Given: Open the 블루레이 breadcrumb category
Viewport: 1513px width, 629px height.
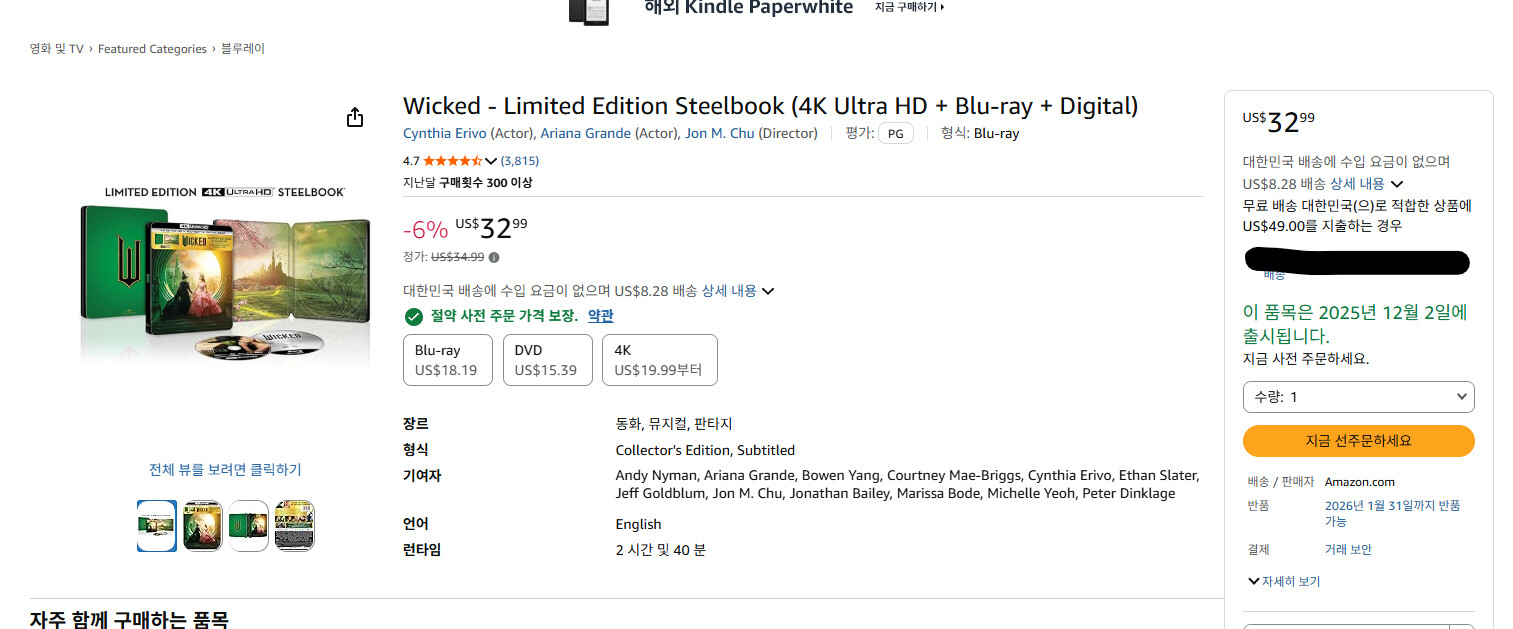Looking at the screenshot, I should (x=243, y=49).
